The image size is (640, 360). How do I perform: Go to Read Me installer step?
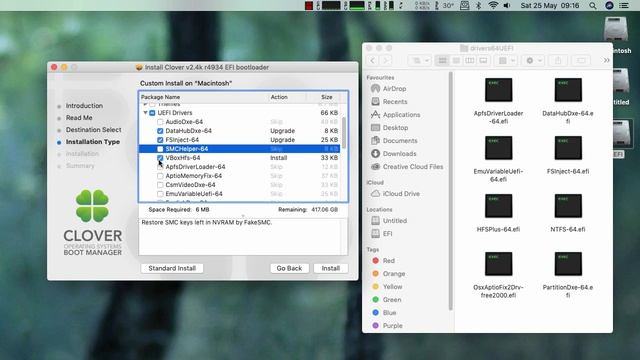pyautogui.click(x=79, y=118)
